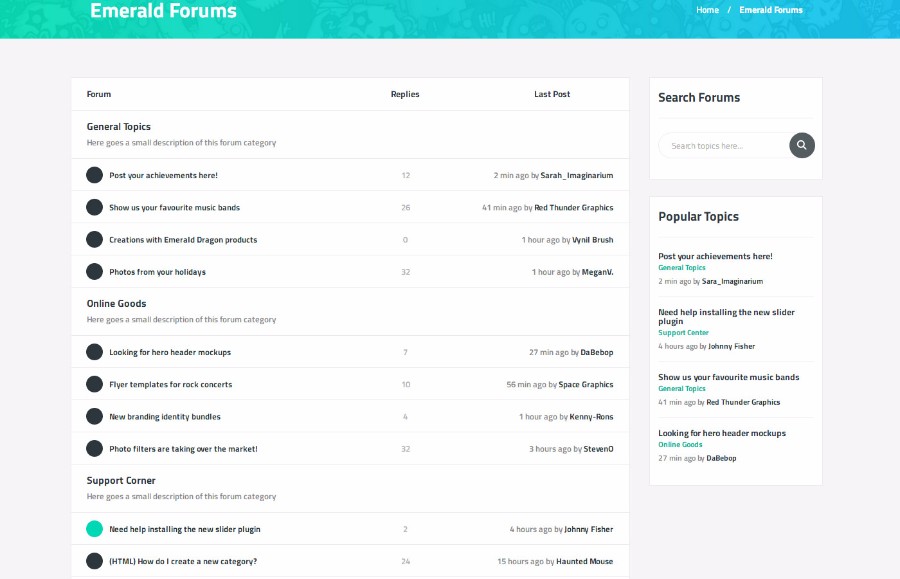The height and width of the screenshot is (579, 900).
Task: Click the search magnifier button
Action: click(x=802, y=145)
